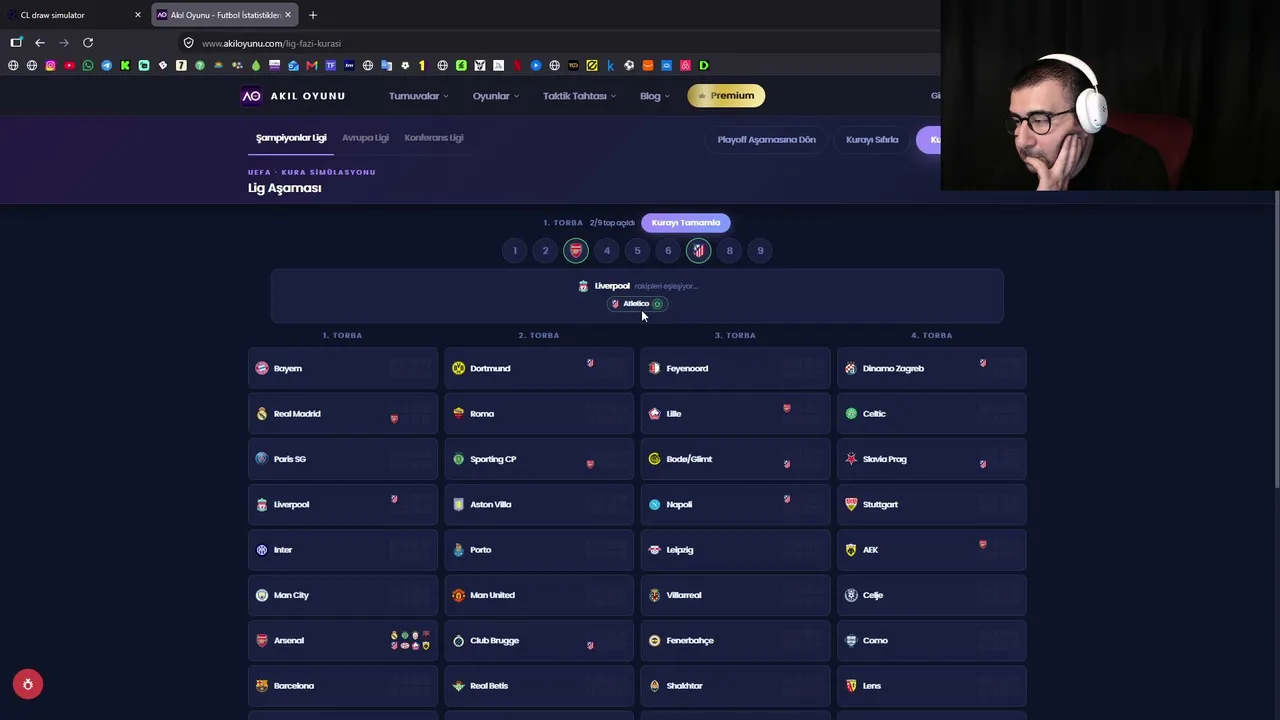1280x720 pixels.
Task: Click the opened Atletico draw ball
Action: click(699, 251)
